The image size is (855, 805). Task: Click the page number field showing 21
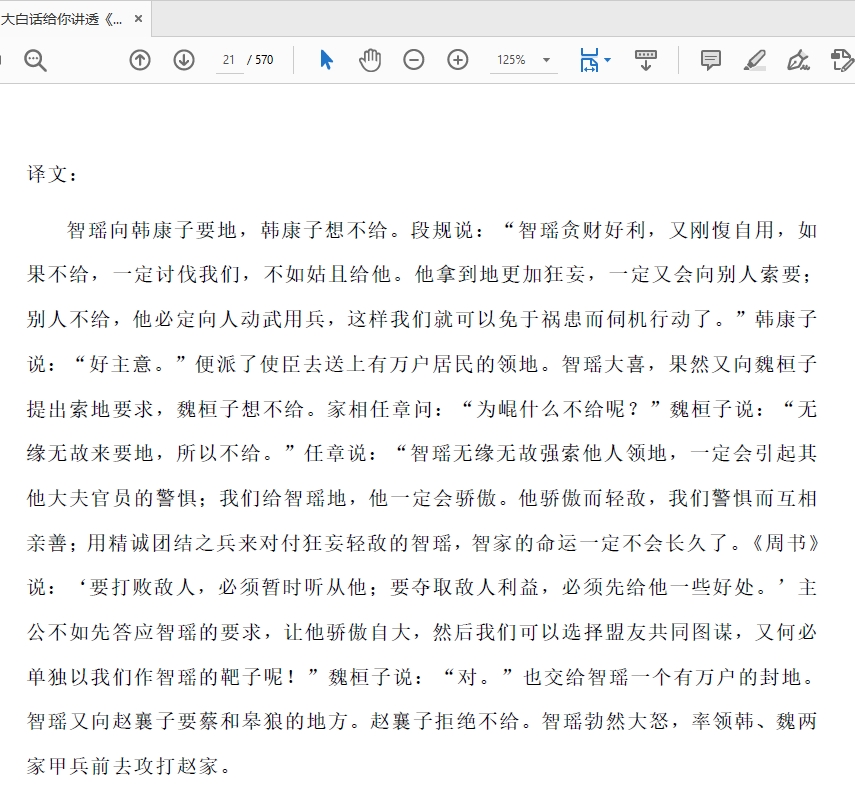[229, 60]
